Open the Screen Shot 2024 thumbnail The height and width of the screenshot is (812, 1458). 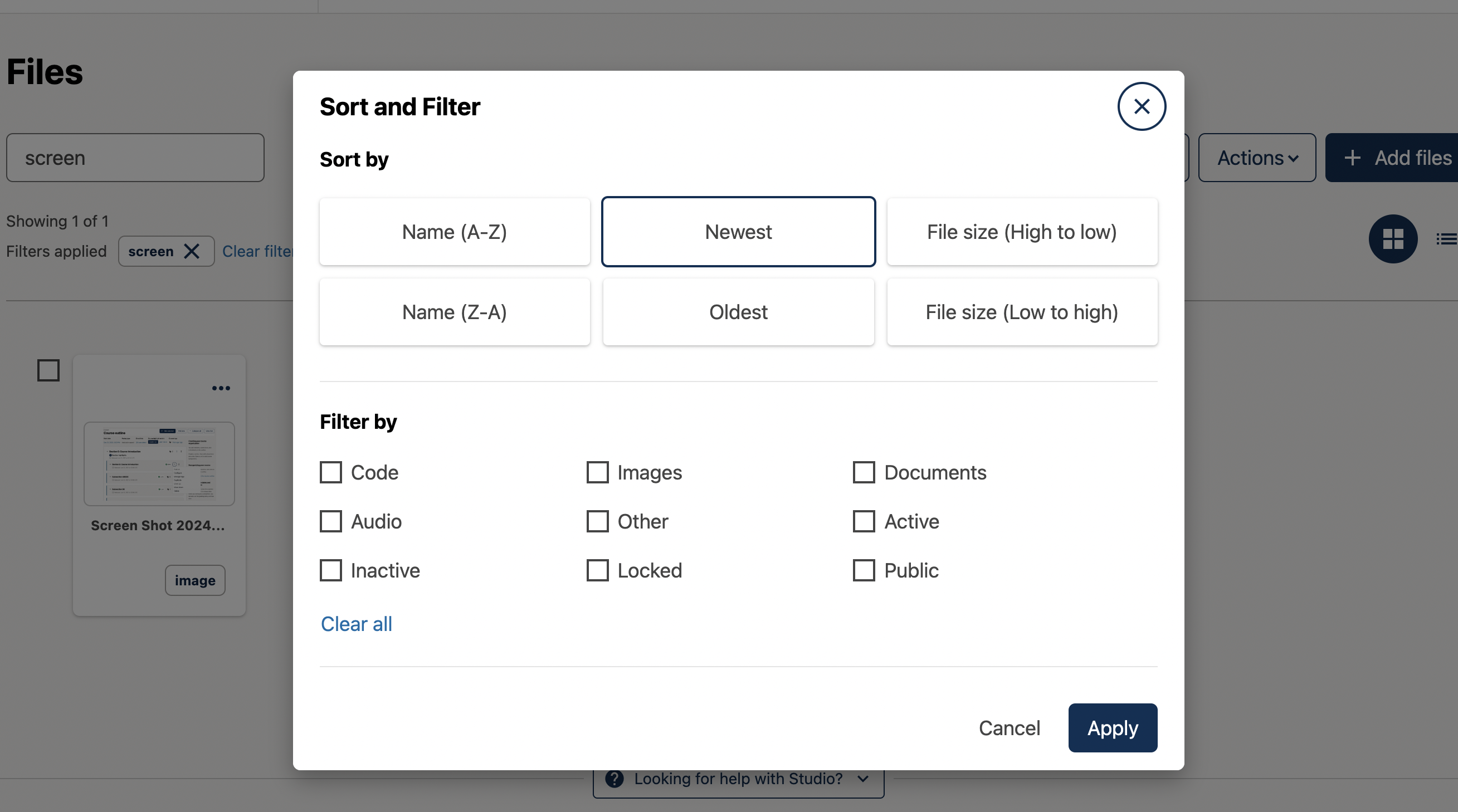pos(159,464)
